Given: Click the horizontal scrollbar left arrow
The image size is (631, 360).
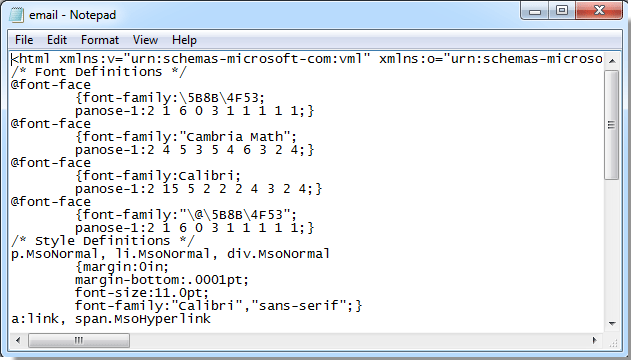Looking at the screenshot, I should [18, 340].
